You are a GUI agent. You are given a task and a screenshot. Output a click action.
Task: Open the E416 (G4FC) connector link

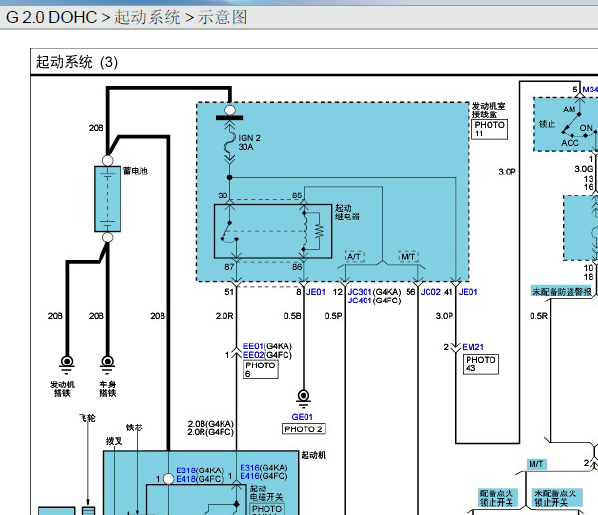[250, 476]
